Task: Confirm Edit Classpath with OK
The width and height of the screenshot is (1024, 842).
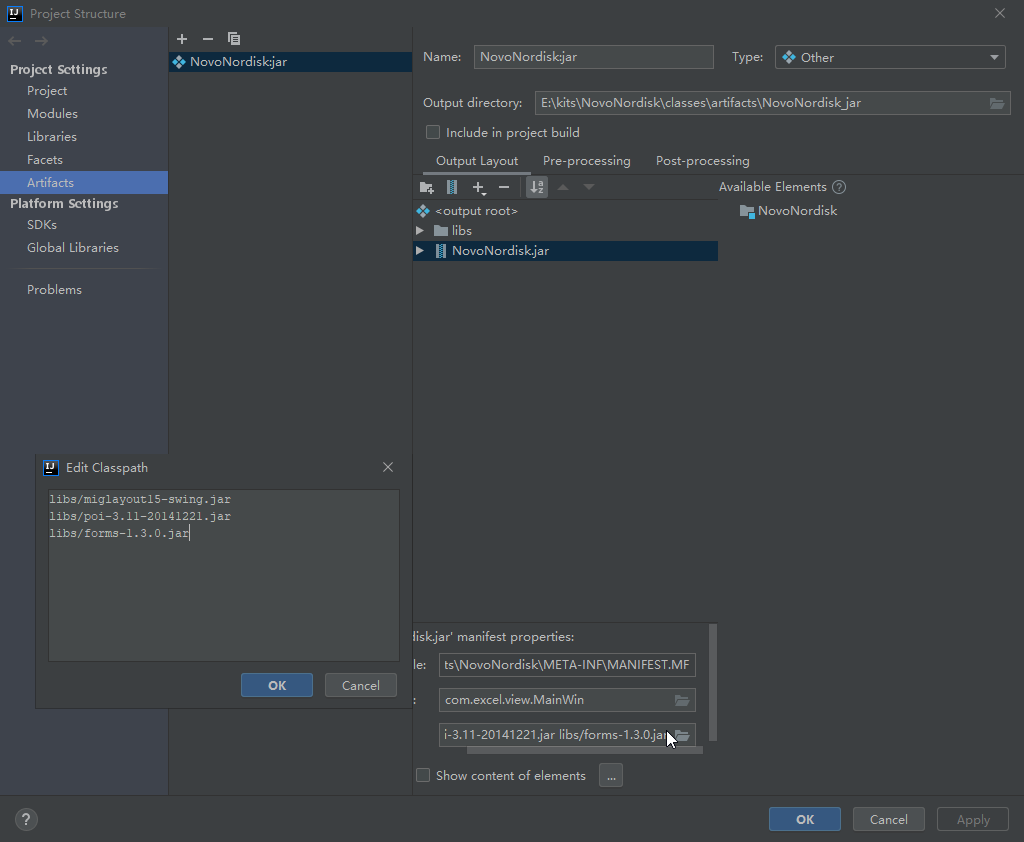Action: point(277,685)
